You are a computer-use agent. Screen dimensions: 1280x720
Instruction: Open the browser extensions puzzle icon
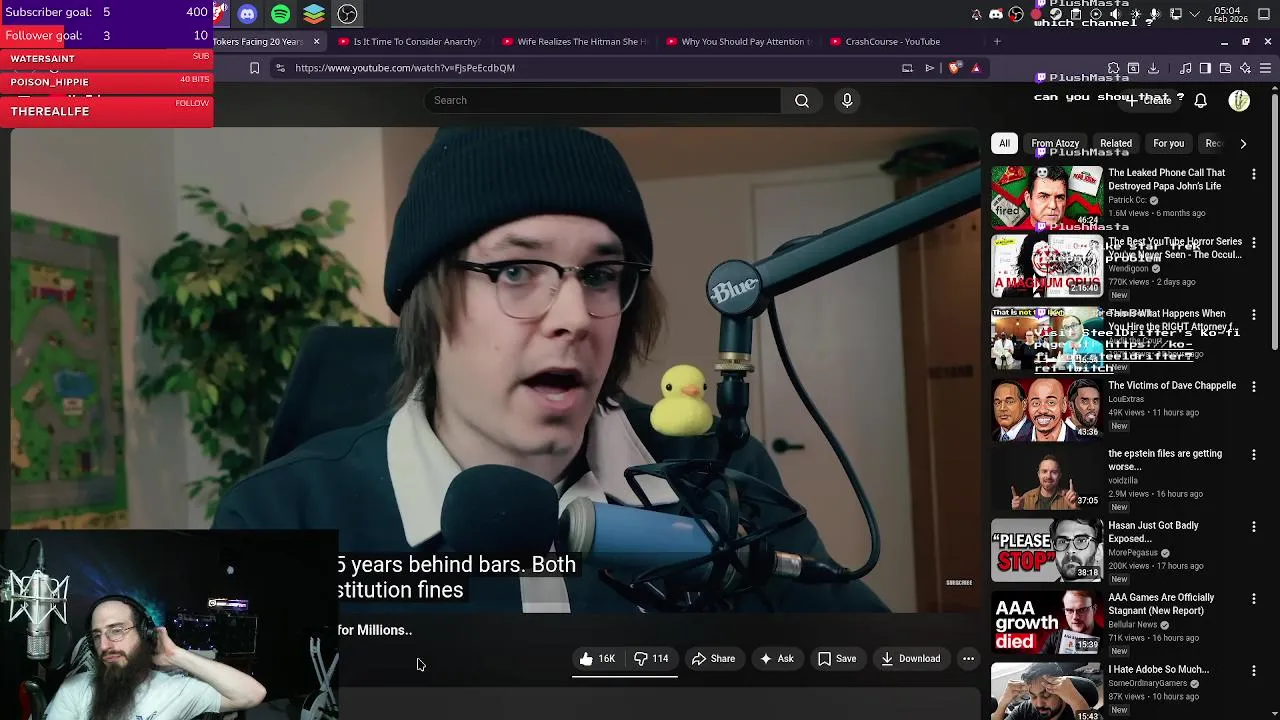click(1114, 68)
